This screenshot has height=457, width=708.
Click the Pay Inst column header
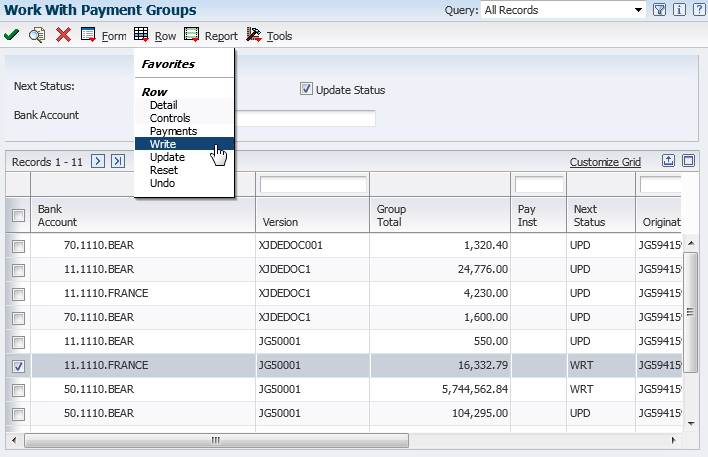[x=539, y=215]
